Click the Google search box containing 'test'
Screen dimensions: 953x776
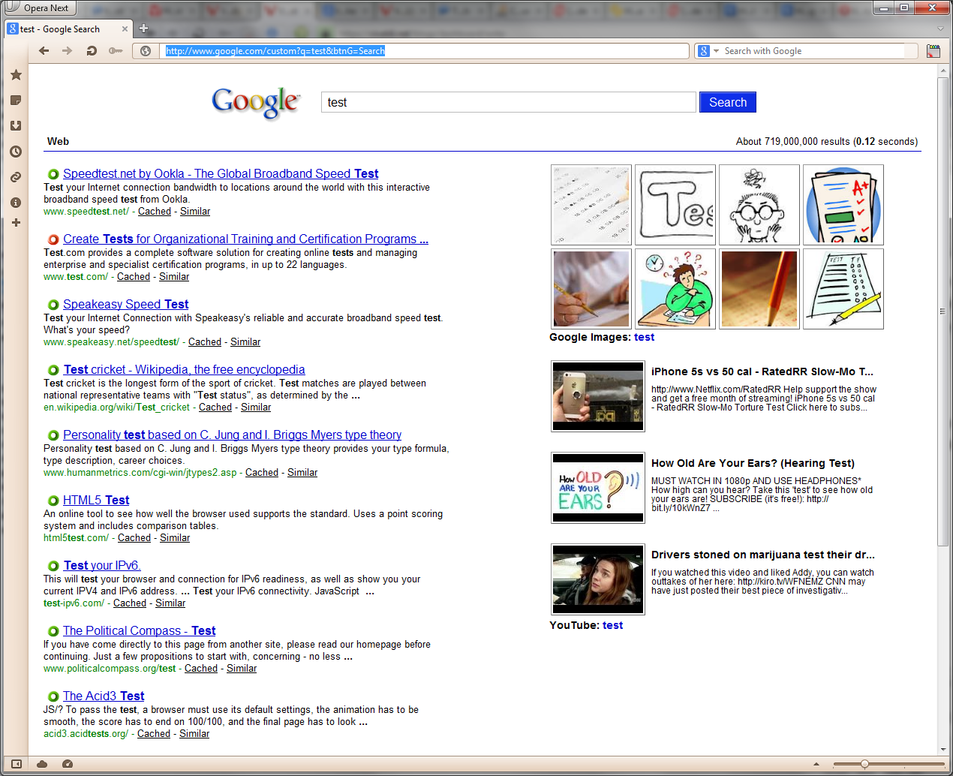coord(508,102)
